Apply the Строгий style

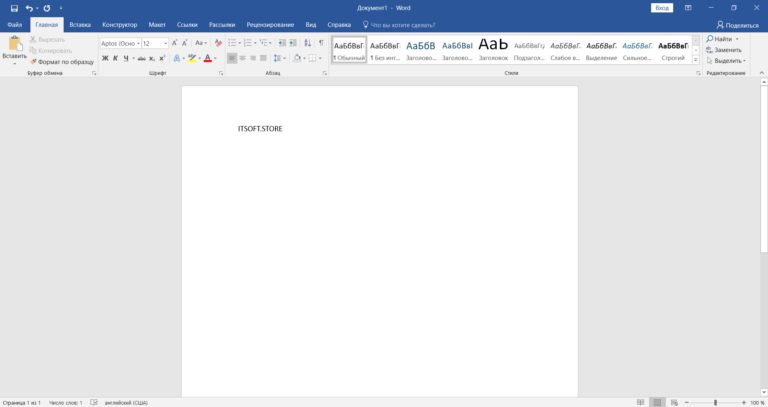[x=673, y=49]
